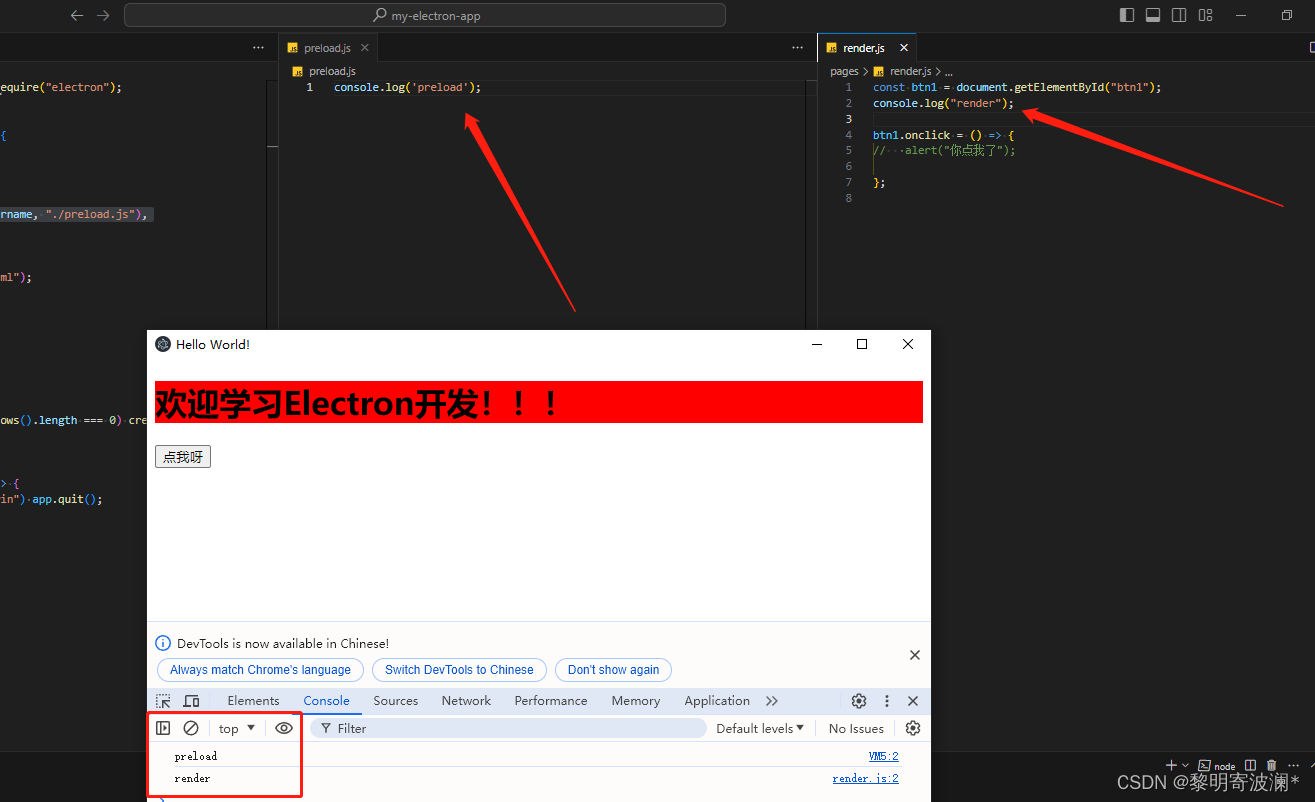Click the commented alert line in render.js
The width and height of the screenshot is (1315, 802).
943,151
